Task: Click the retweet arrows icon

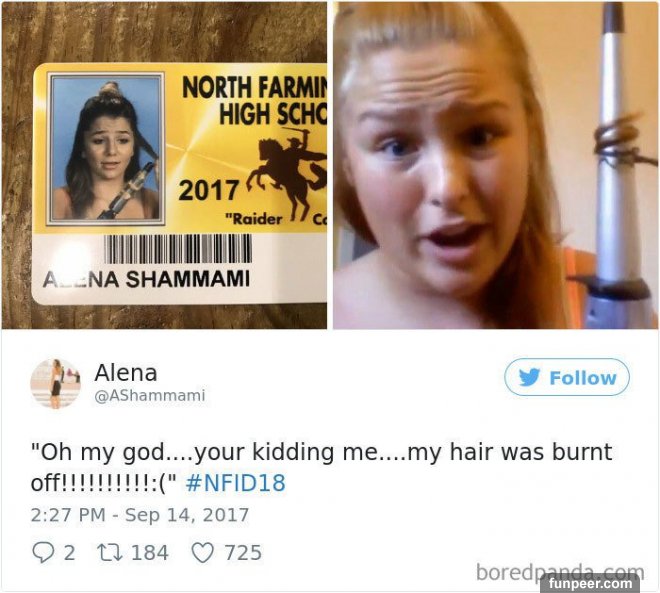Action: (x=110, y=552)
